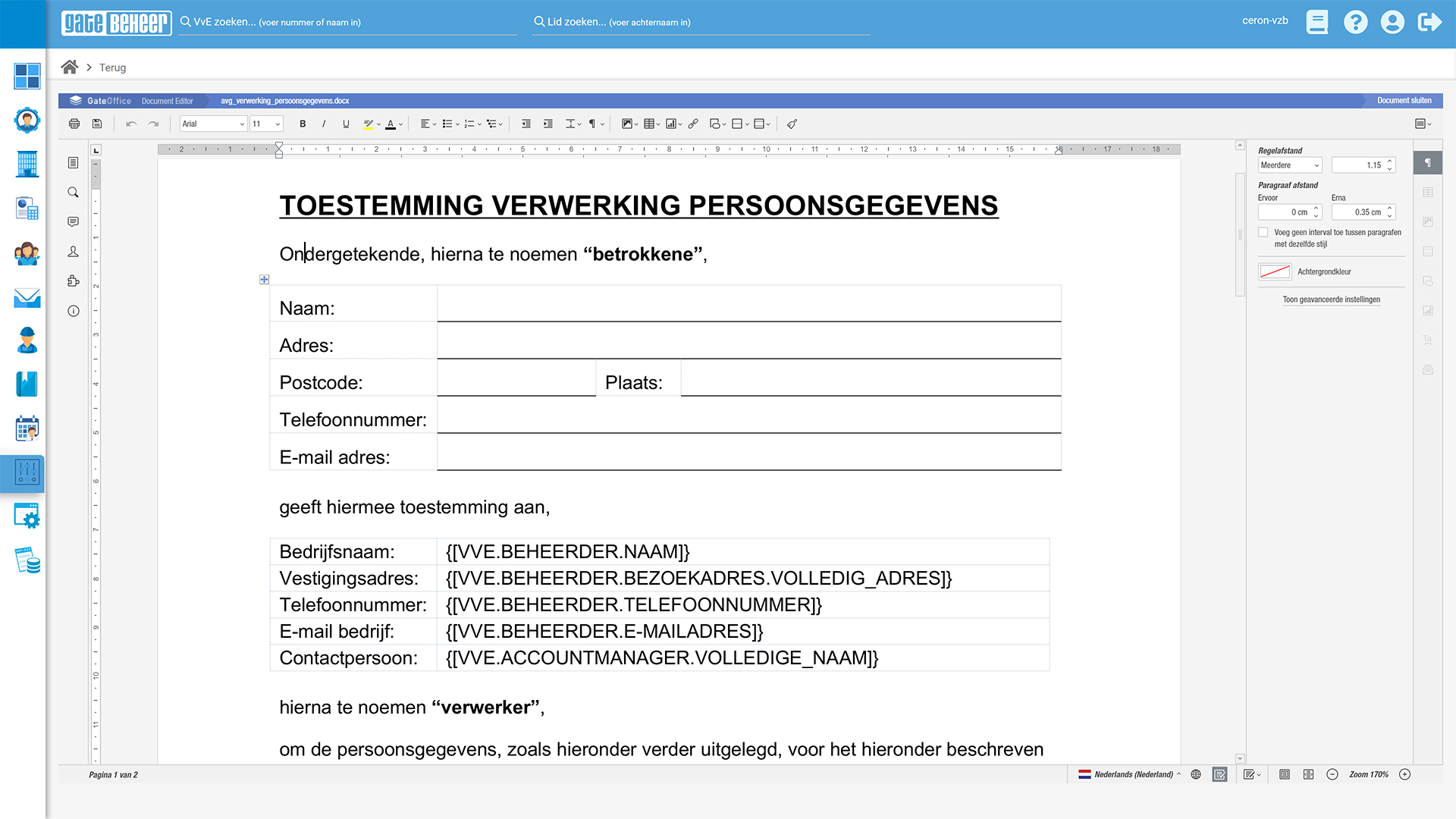The width and height of the screenshot is (1456, 819).
Task: Open the paragraph alignment dropdown
Action: 428,124
